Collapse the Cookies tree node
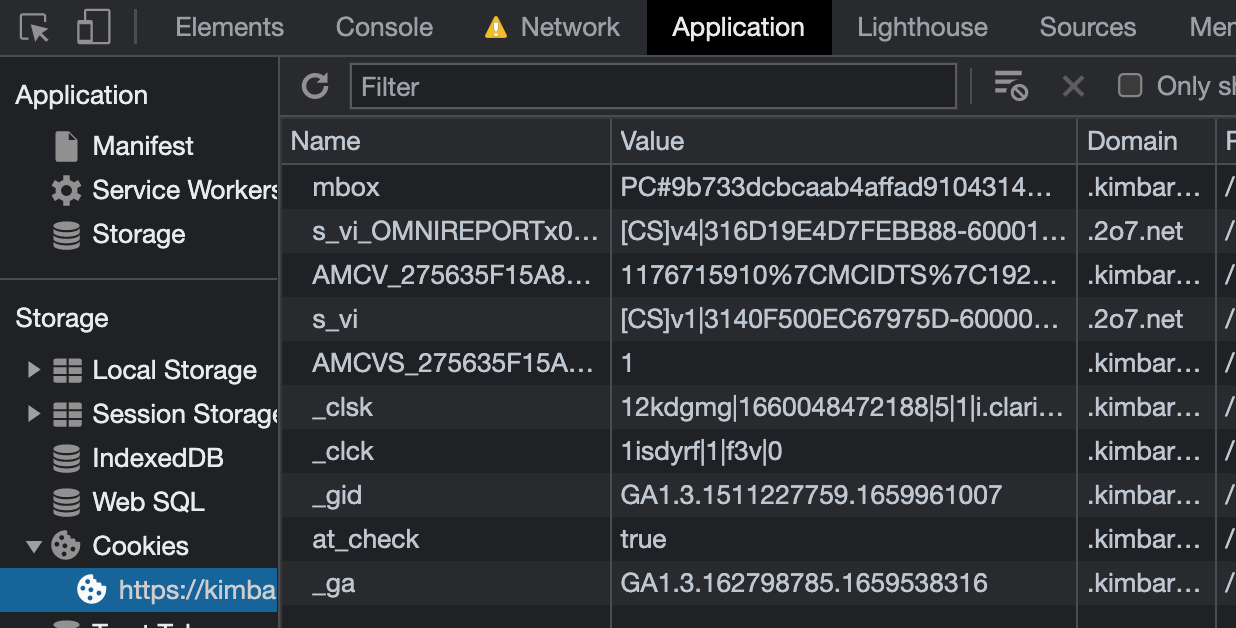Image resolution: width=1236 pixels, height=628 pixels. point(34,546)
